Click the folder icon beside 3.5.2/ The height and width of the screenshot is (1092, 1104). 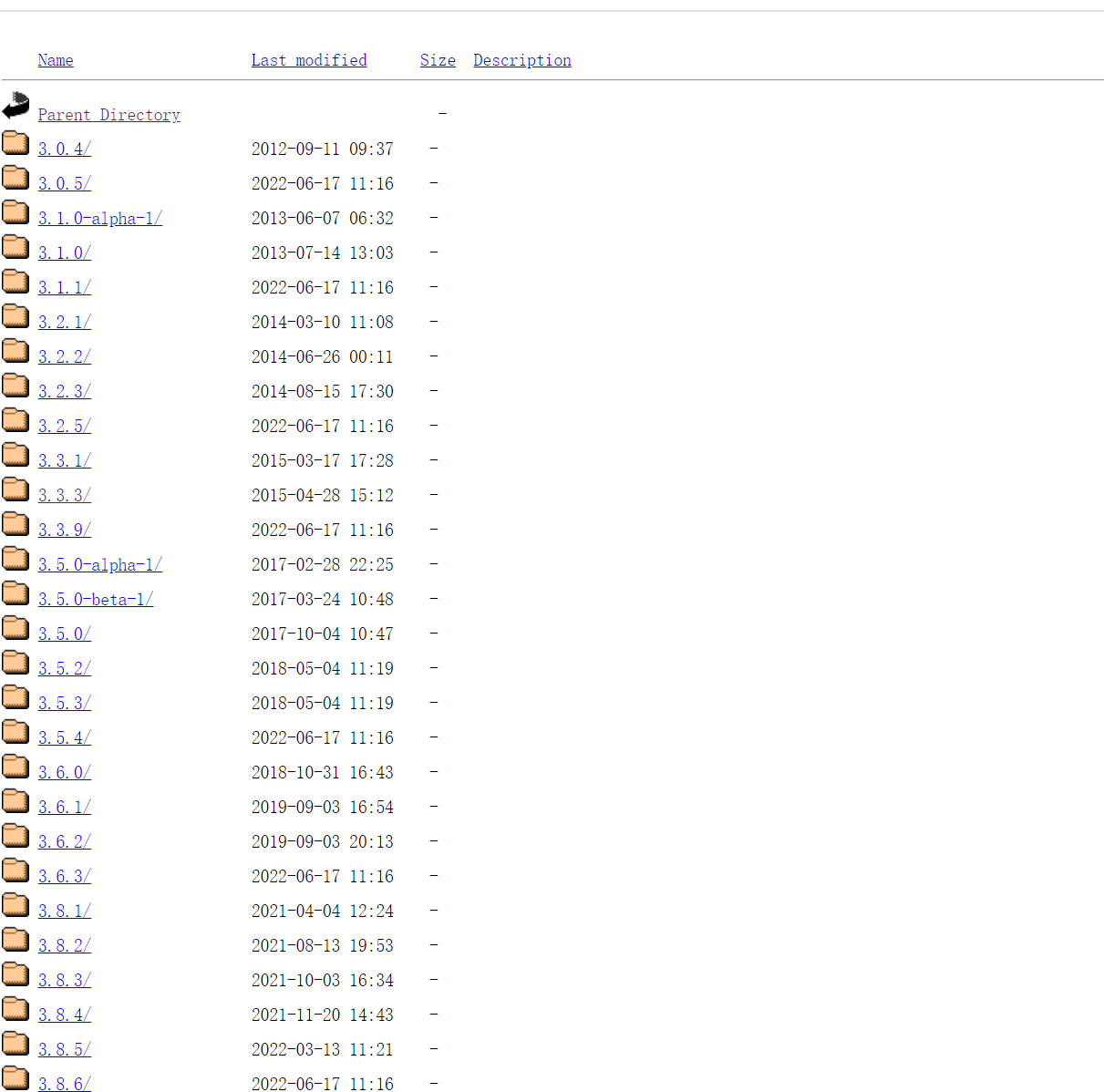click(15, 661)
